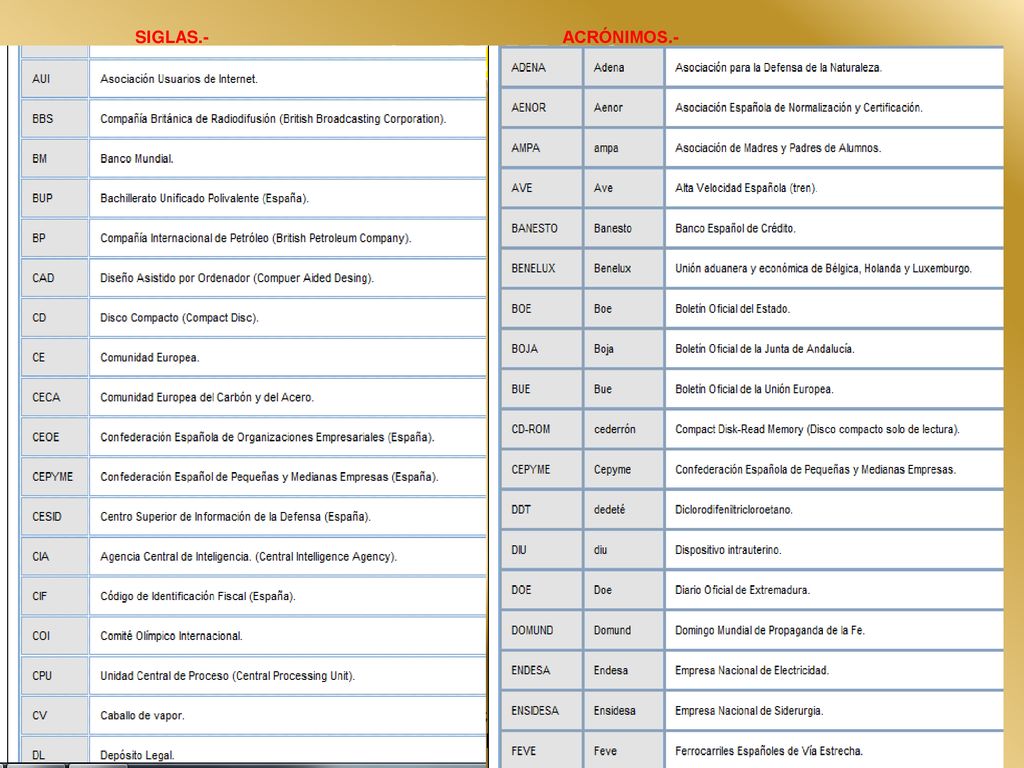Select the CPU abbreviation cell
The height and width of the screenshot is (768, 1024).
pyautogui.click(x=54, y=676)
